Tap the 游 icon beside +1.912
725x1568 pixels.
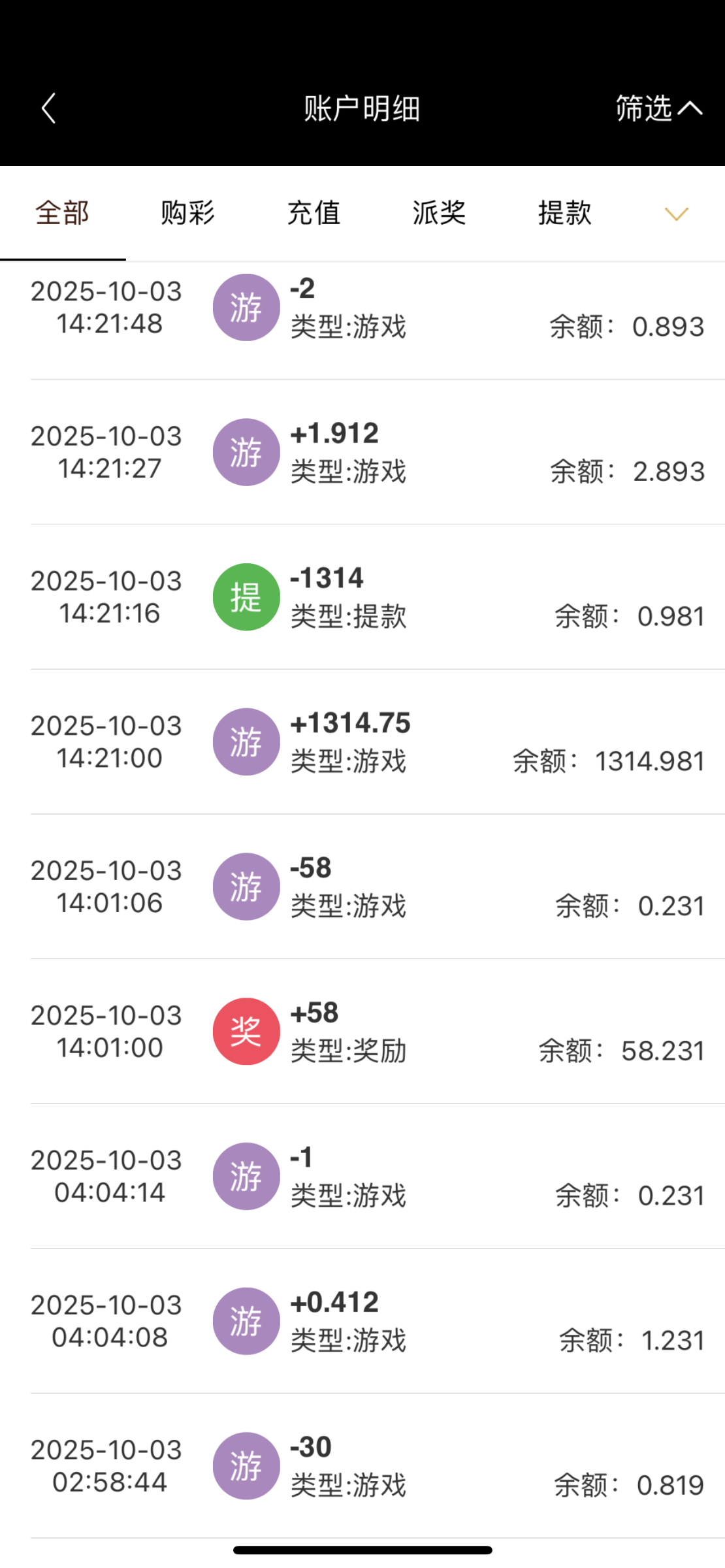pyautogui.click(x=246, y=452)
